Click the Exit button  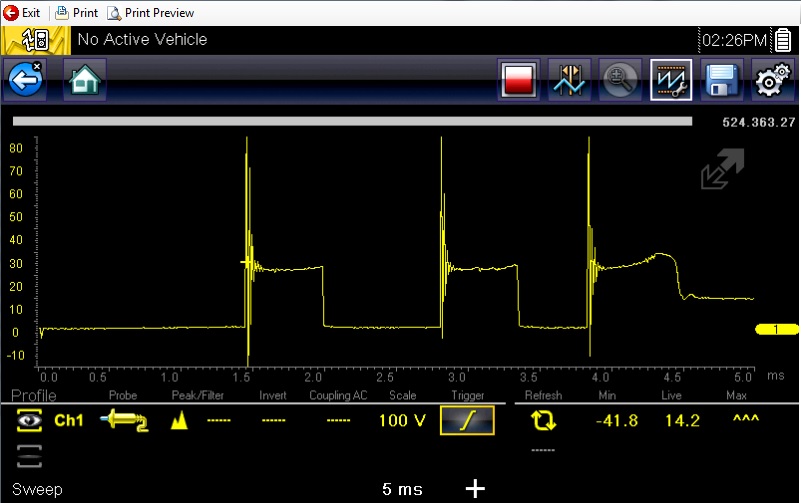(23, 13)
